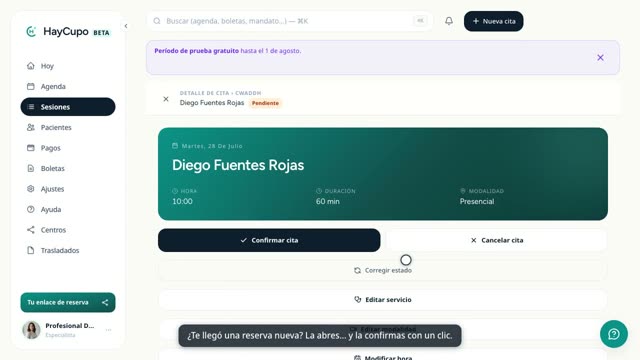Image resolution: width=640 pixels, height=360 pixels.
Task: Click the Pagos card icon
Action: coord(31,148)
